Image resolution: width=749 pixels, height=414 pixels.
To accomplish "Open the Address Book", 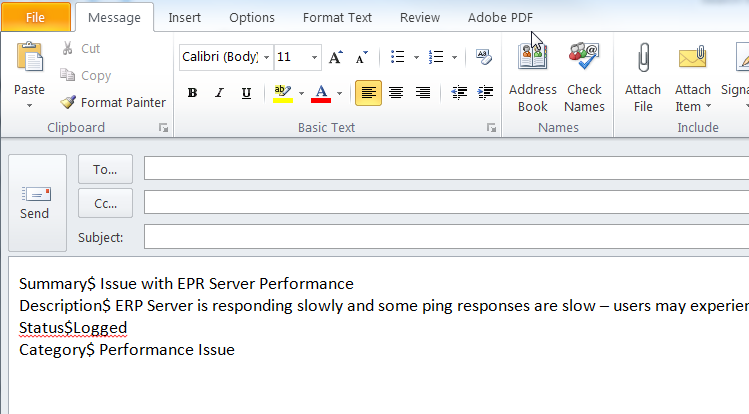I will pyautogui.click(x=533, y=77).
